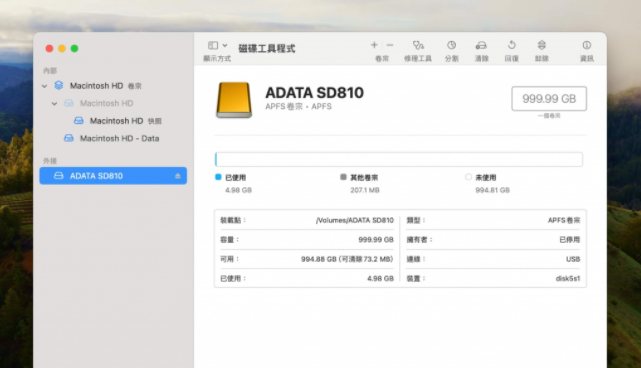Select ADATA SD810 in the sidebar
The width and height of the screenshot is (641, 368).
[x=113, y=176]
